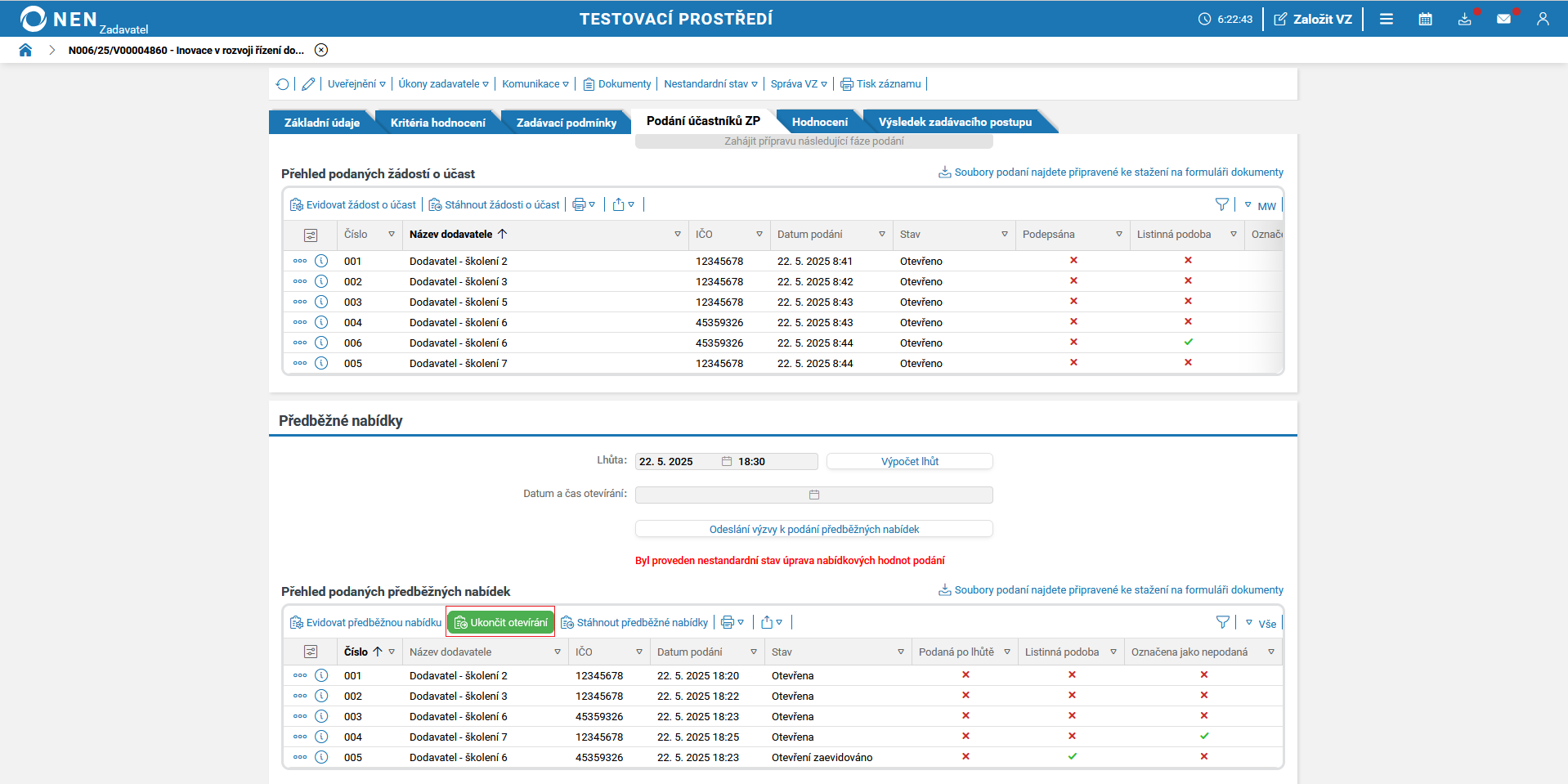The image size is (1568, 784).
Task: Open the user profile icon
Action: tap(1542, 19)
